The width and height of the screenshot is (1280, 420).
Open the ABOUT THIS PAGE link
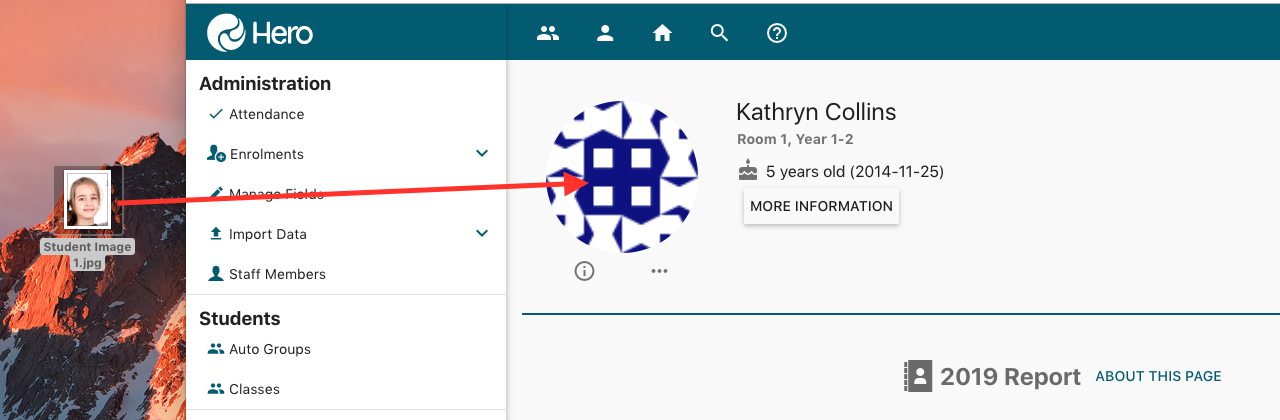click(x=1158, y=376)
